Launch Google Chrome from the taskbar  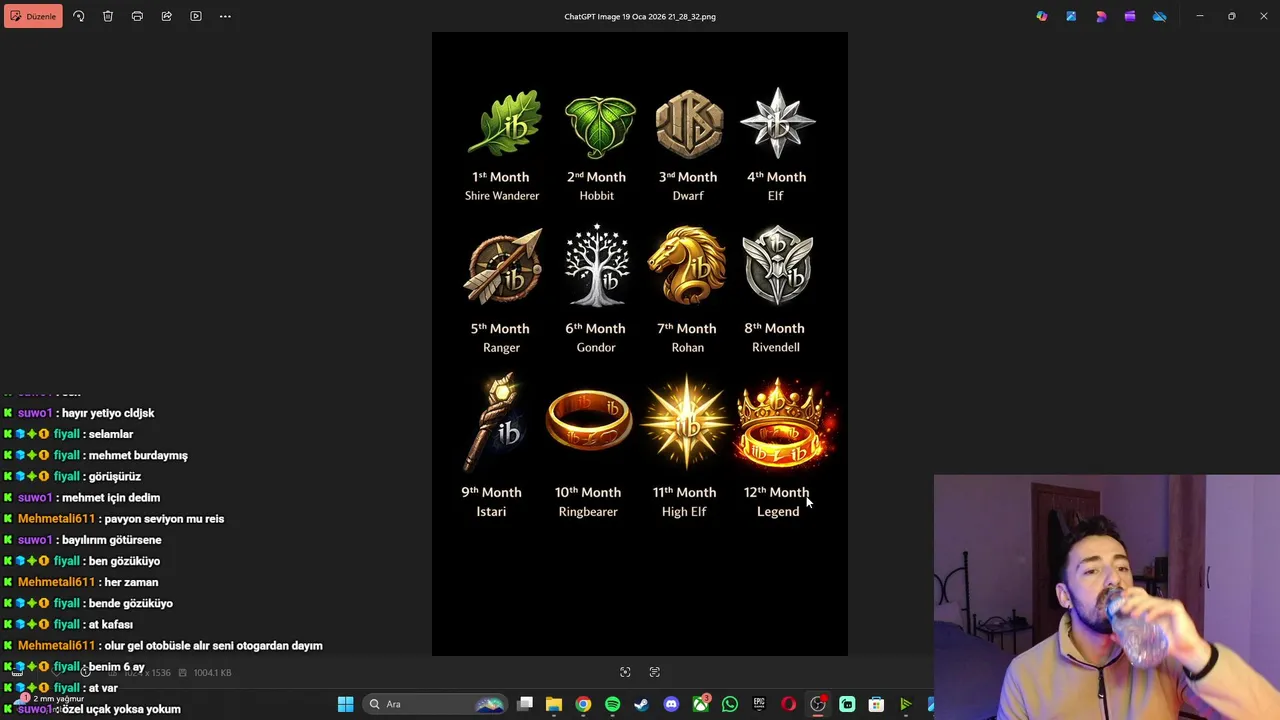tap(583, 704)
